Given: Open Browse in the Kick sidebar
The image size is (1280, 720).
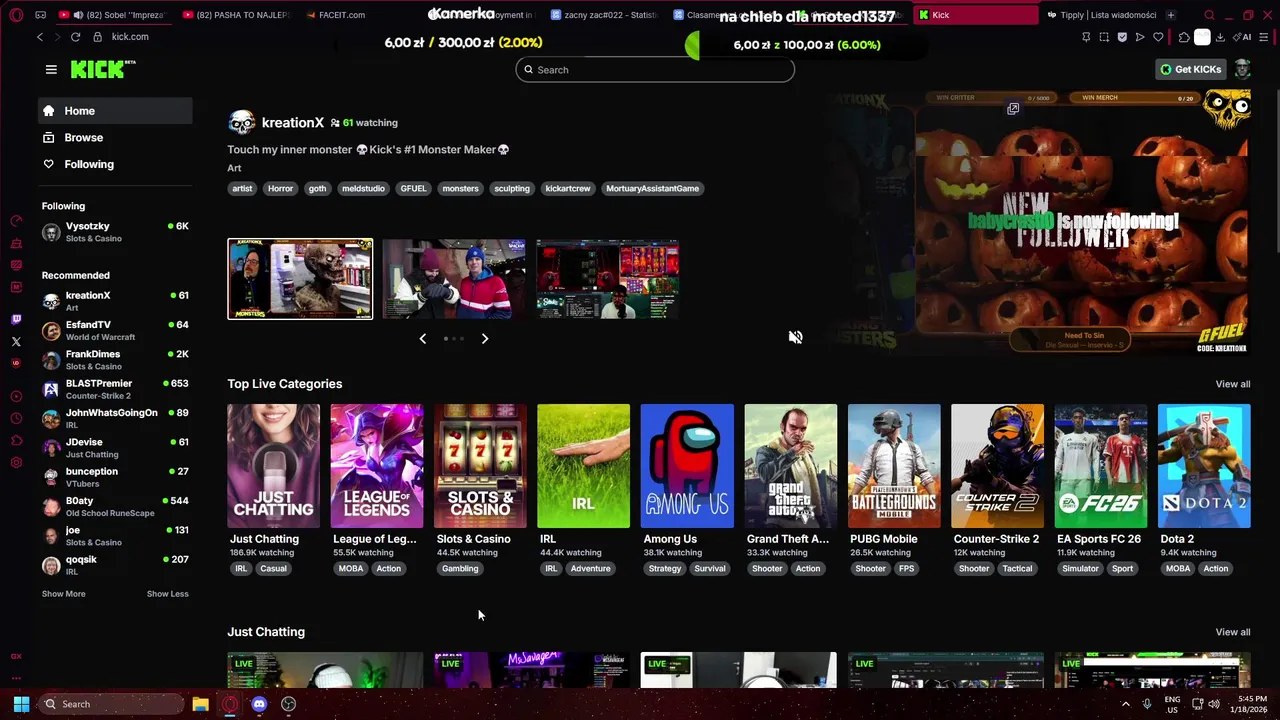Looking at the screenshot, I should coord(115,138).
